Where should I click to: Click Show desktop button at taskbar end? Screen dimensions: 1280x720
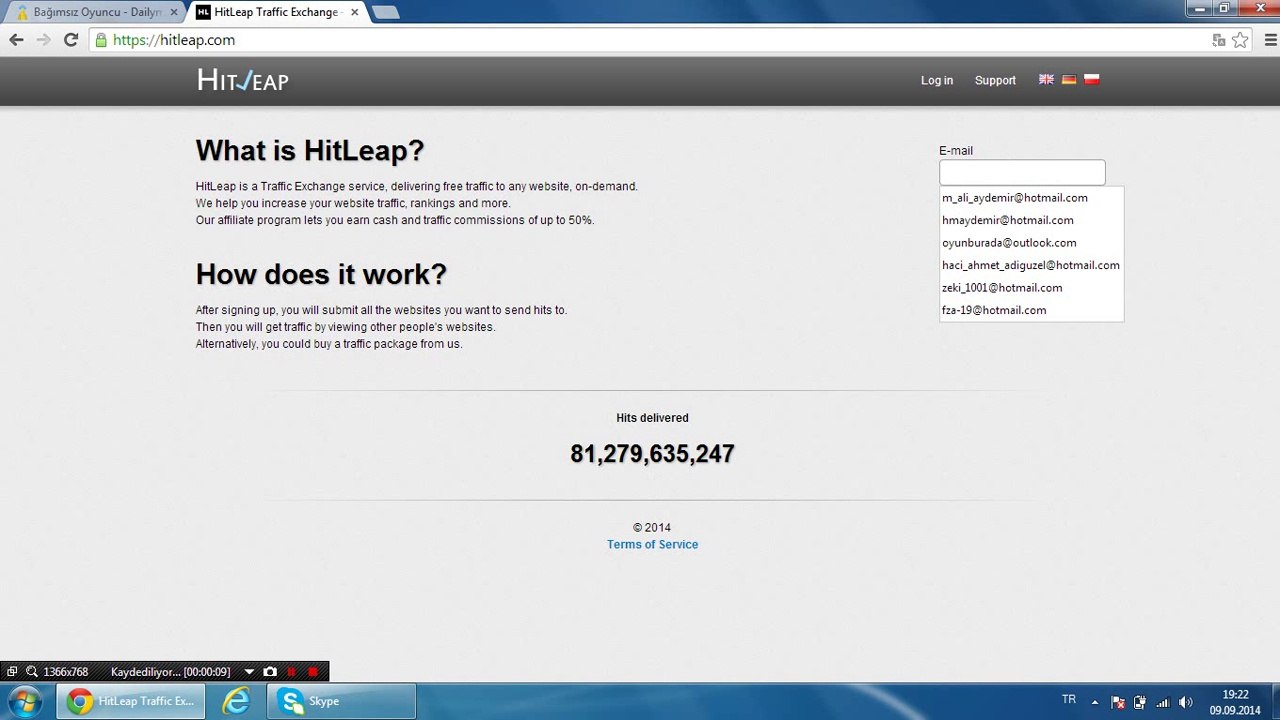click(x=1274, y=702)
